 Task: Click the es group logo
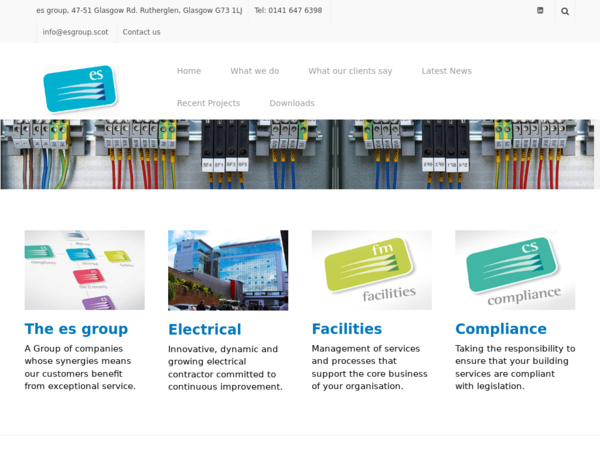coord(82,91)
